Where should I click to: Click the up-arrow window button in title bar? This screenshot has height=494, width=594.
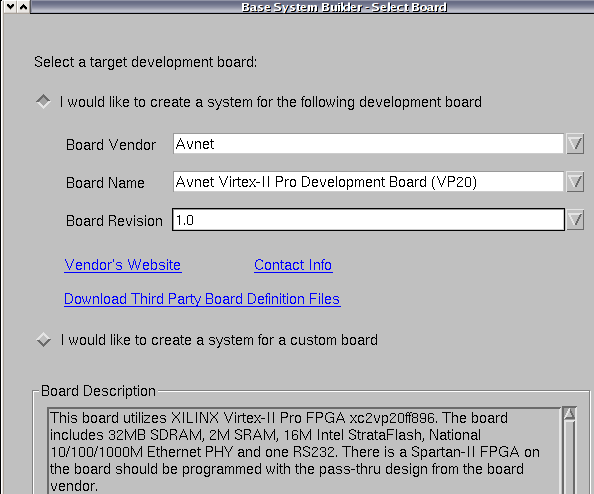point(23,6)
